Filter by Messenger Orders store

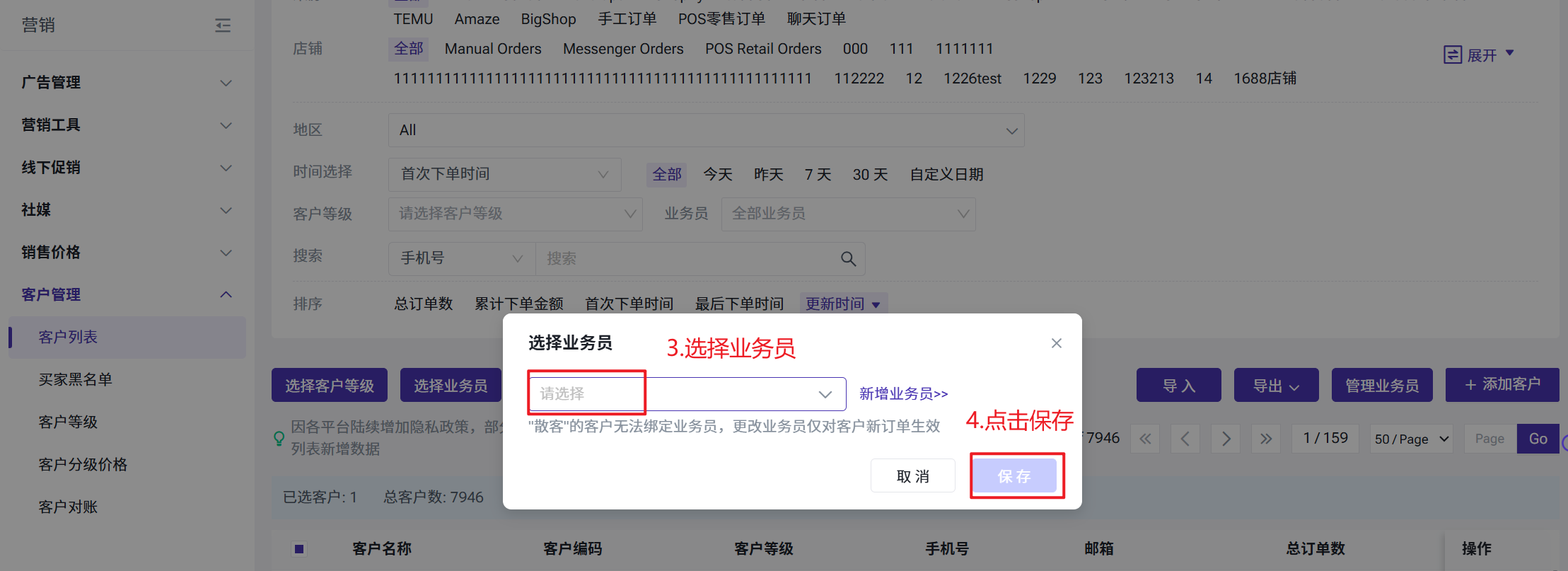coord(623,49)
